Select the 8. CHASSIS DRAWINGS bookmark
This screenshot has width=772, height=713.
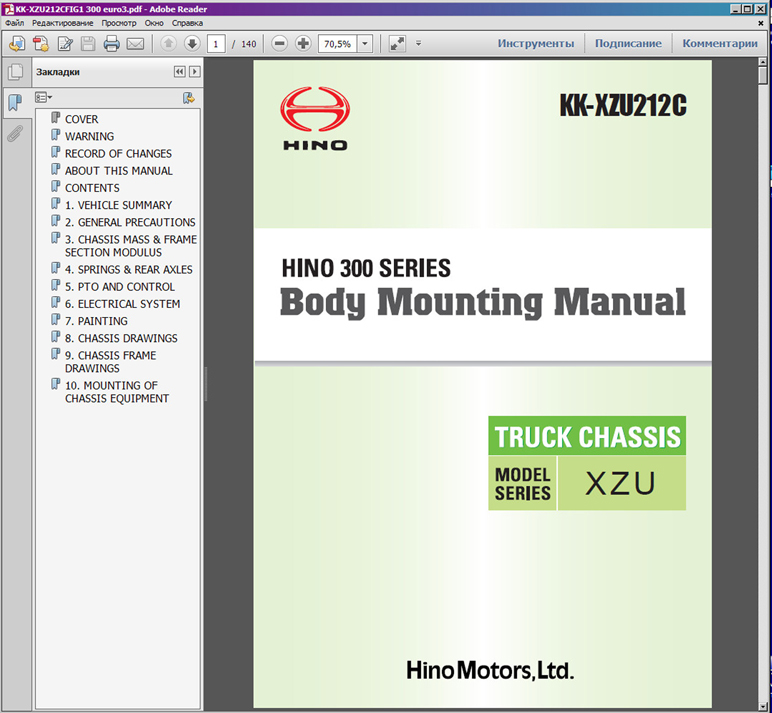(x=121, y=338)
